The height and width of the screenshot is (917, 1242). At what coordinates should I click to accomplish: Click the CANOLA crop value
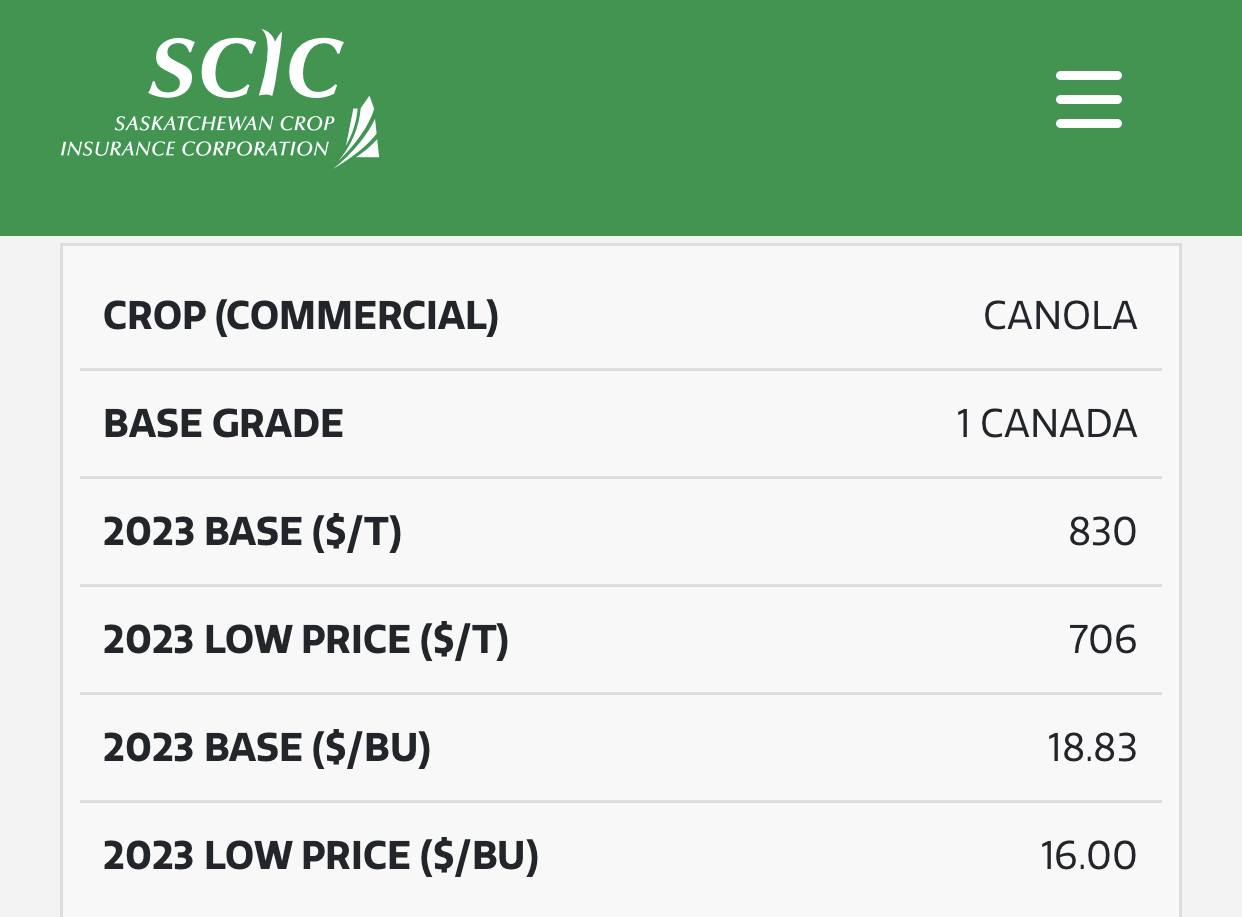click(1060, 316)
